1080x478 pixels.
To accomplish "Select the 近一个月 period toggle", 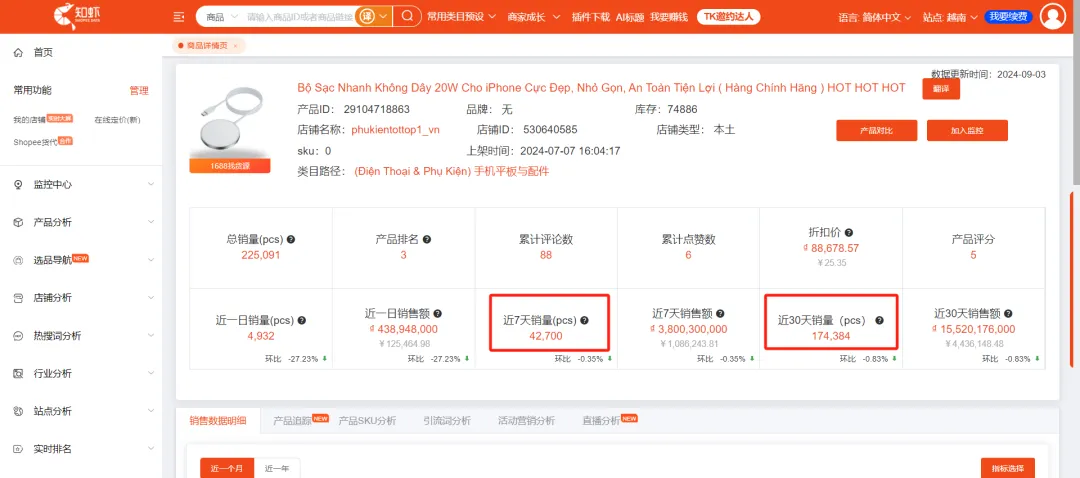I will click(x=227, y=468).
